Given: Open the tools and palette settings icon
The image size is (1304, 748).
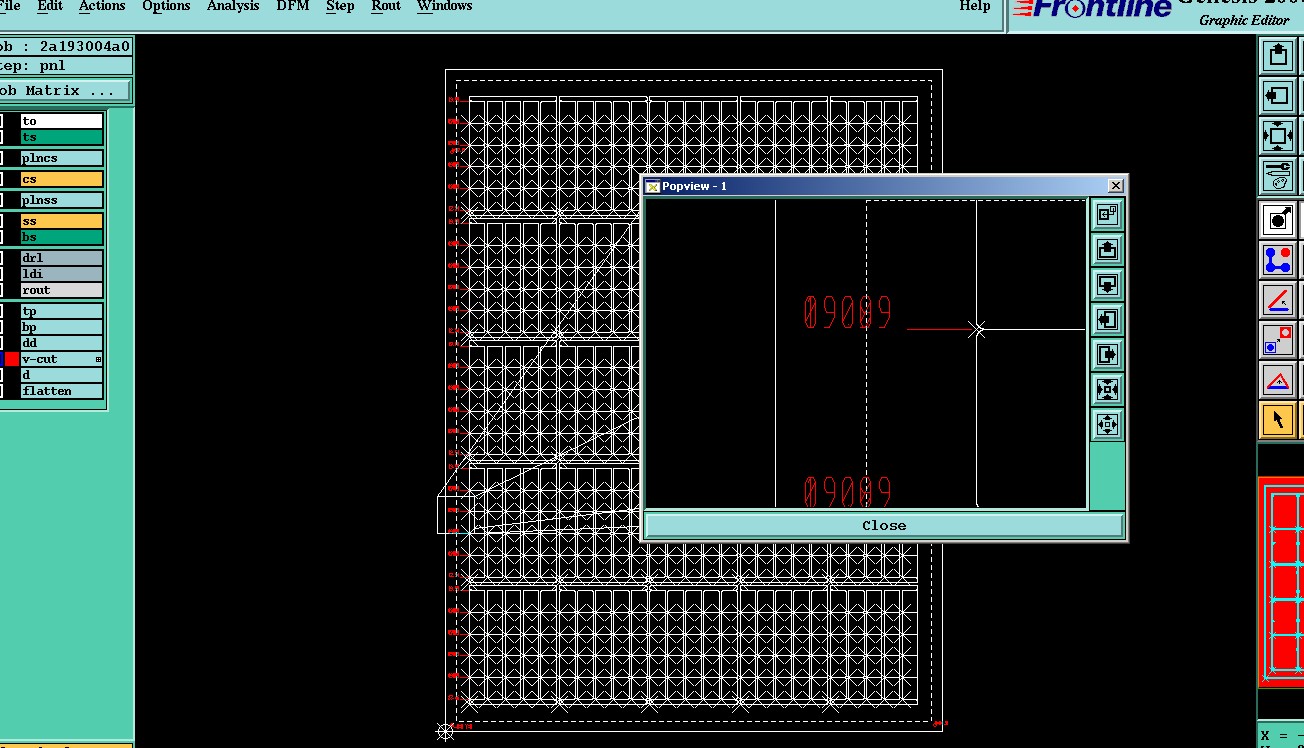Looking at the screenshot, I should coord(1278,175).
